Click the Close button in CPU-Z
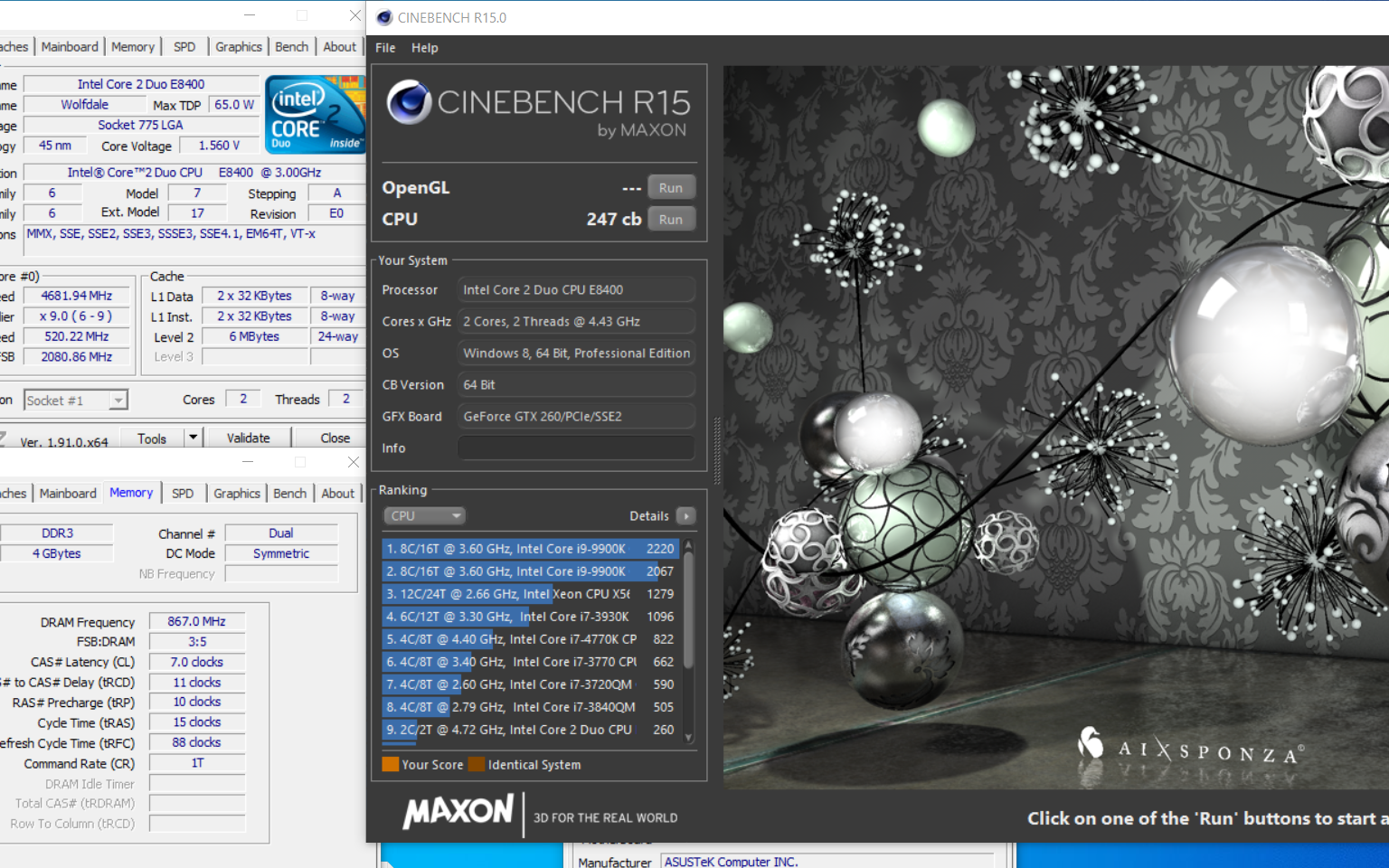 [x=335, y=439]
